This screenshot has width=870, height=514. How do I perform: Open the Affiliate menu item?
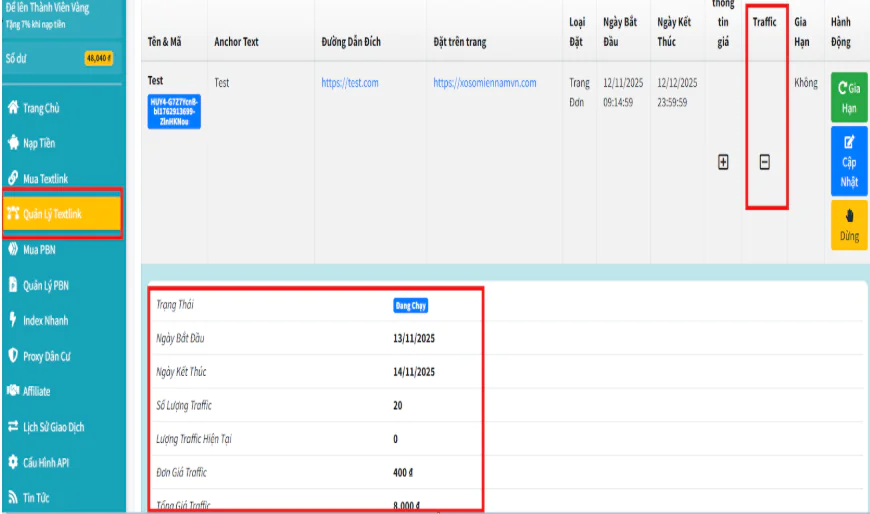[x=36, y=392]
